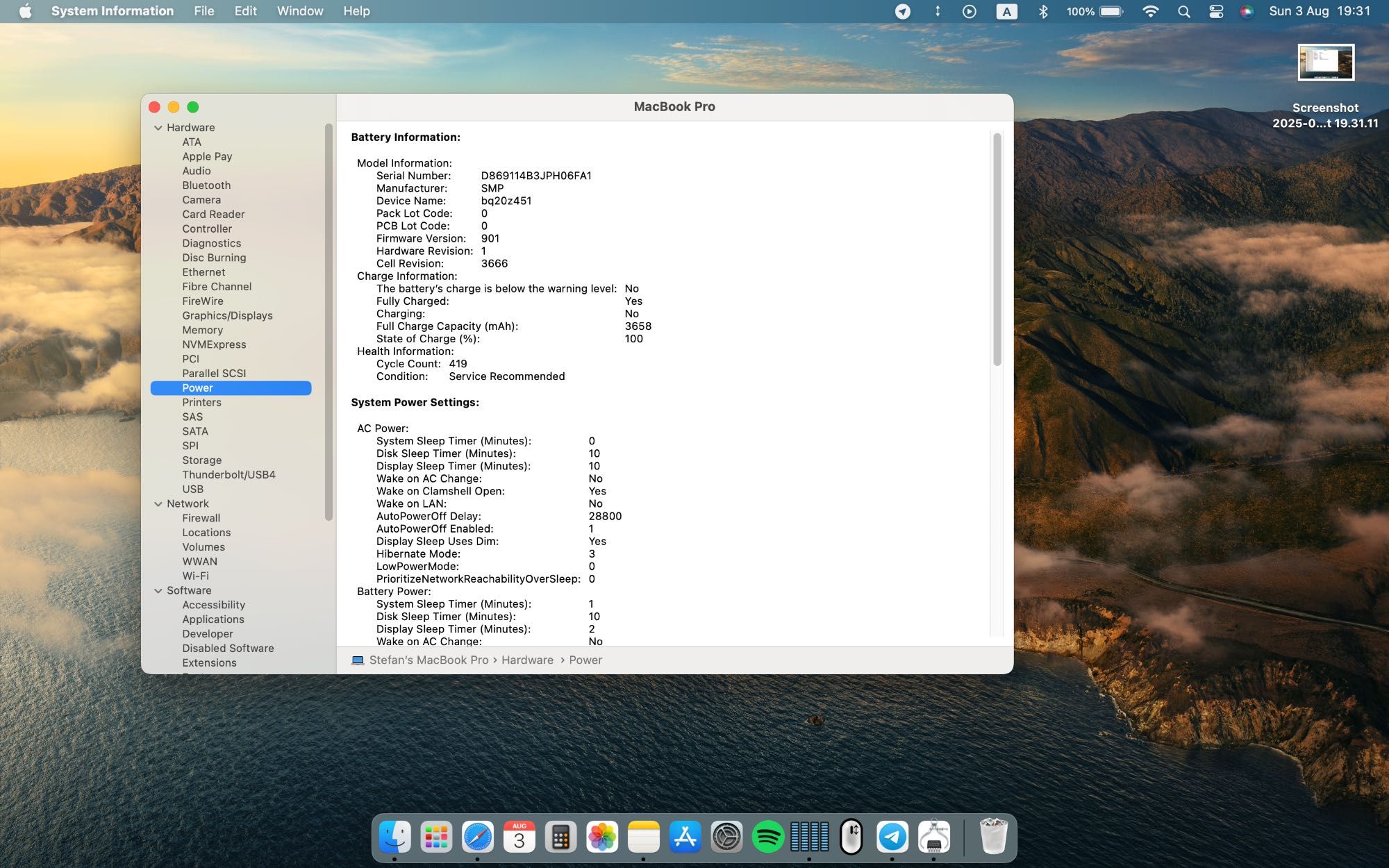Click the location arrow menu bar icon
This screenshot has height=868, width=1389.
coord(902,11)
